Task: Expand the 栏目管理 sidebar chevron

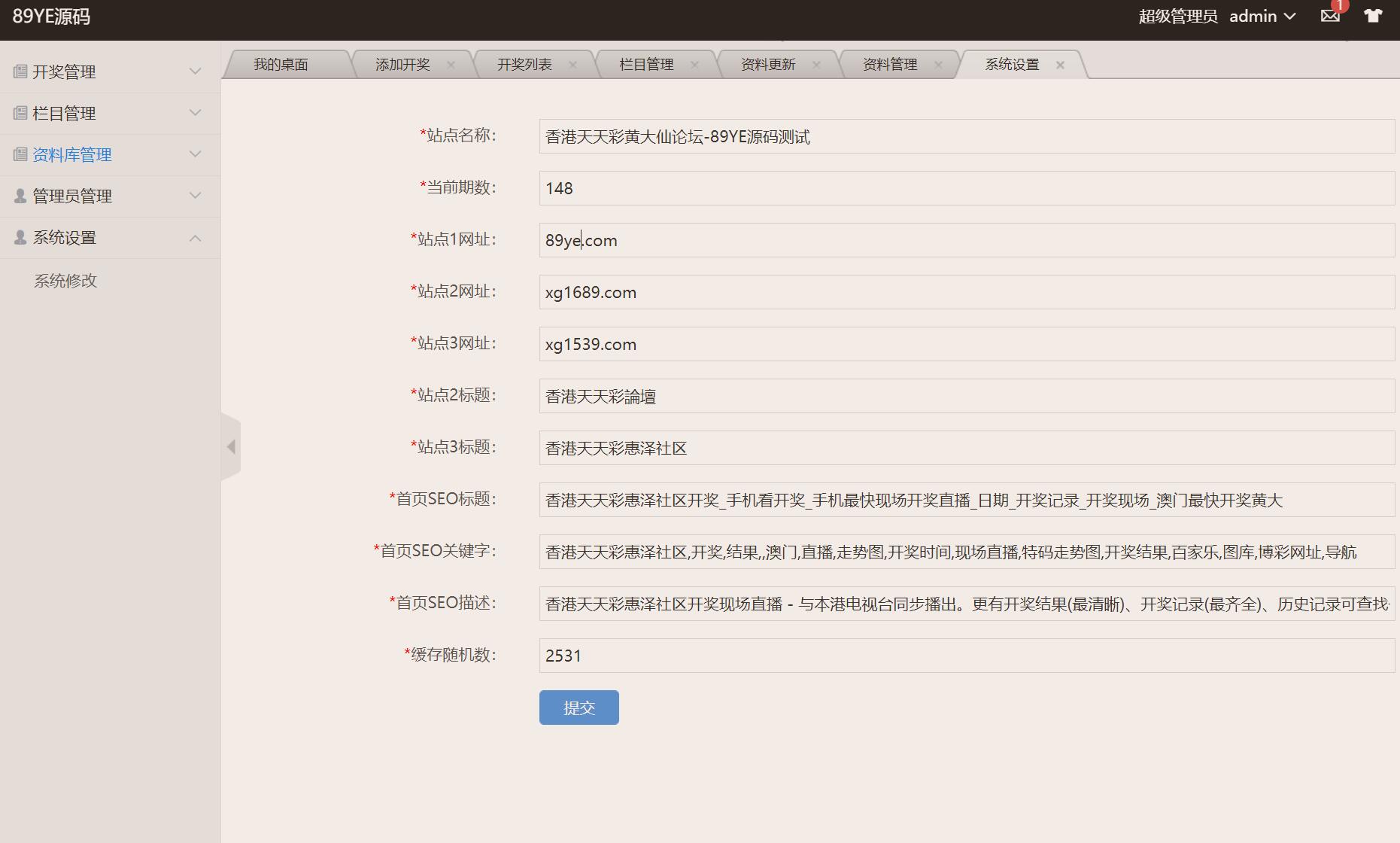Action: point(196,113)
